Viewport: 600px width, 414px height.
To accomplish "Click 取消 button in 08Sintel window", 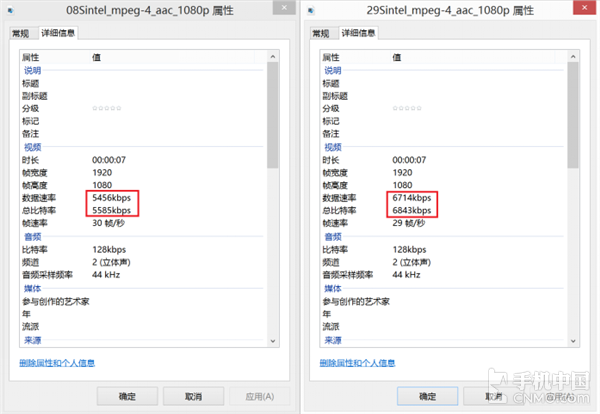I will [194, 396].
